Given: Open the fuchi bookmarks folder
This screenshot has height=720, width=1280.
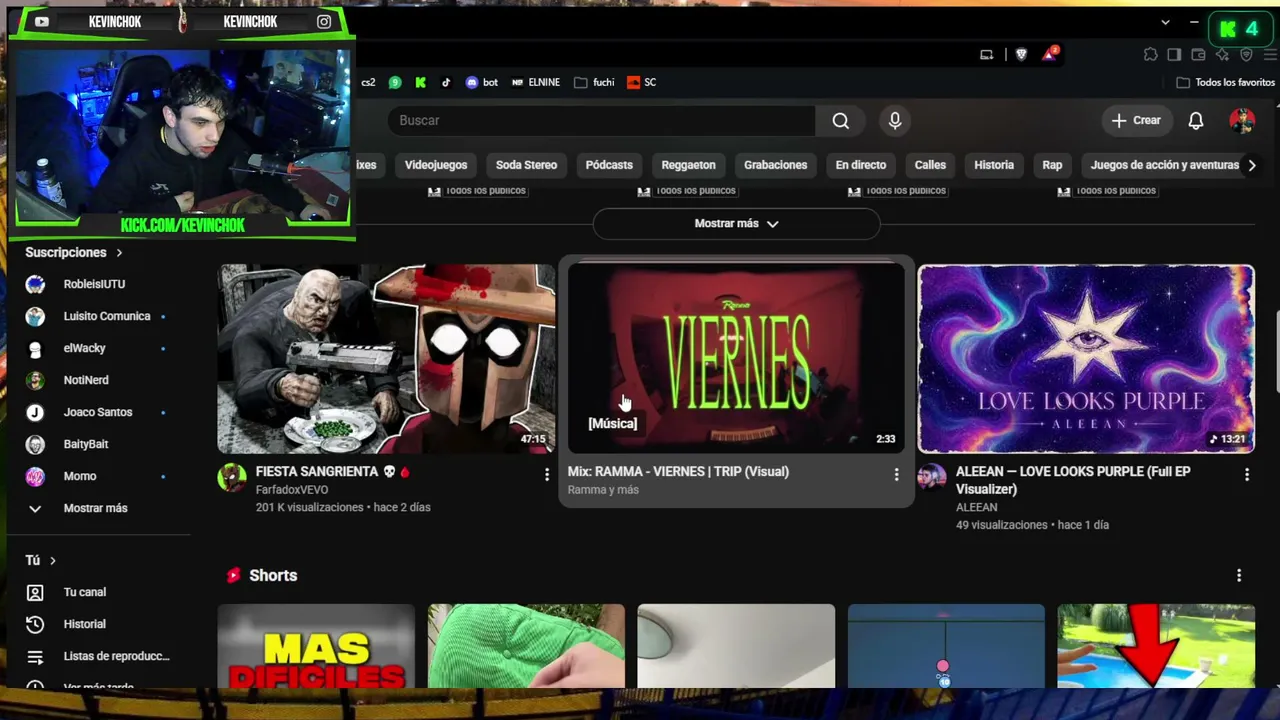Looking at the screenshot, I should (594, 83).
